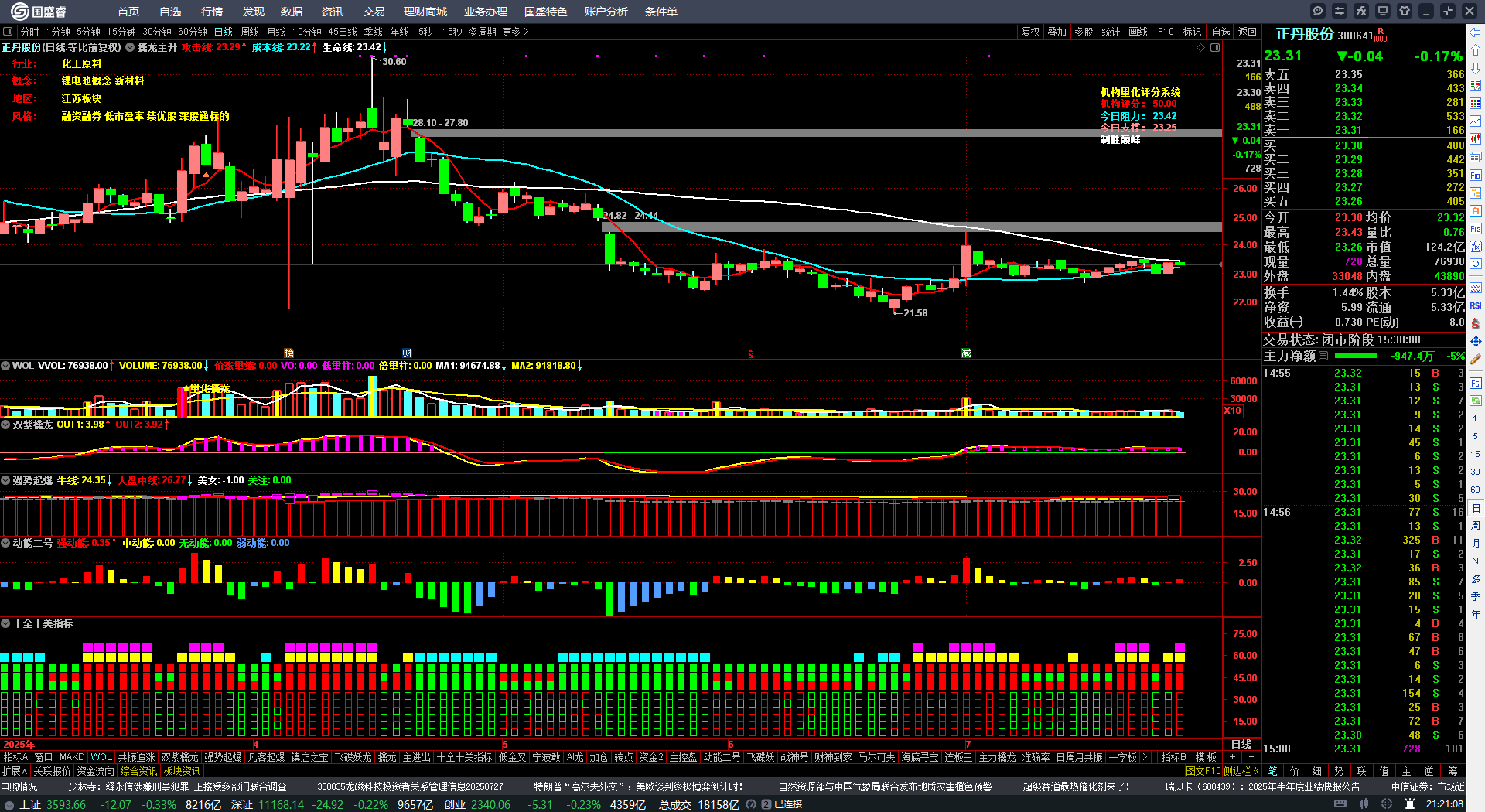Open the chat message icon in title bar
Screen dimensions: 1485x812
tap(1318, 11)
